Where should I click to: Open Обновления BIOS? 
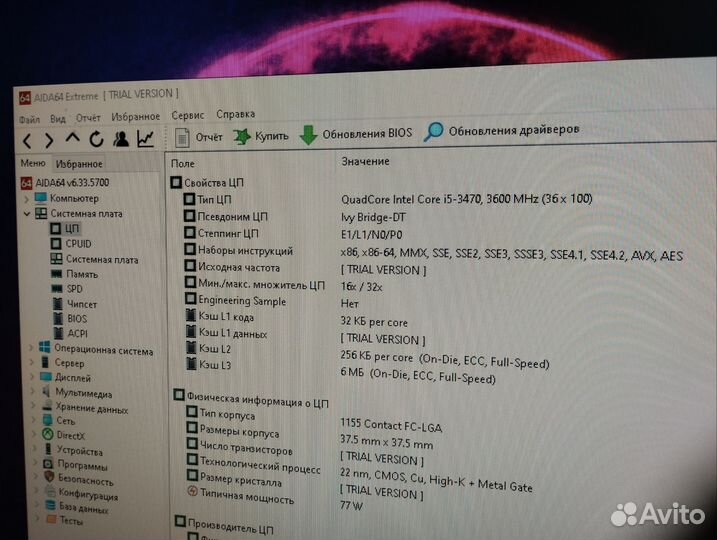pos(356,134)
